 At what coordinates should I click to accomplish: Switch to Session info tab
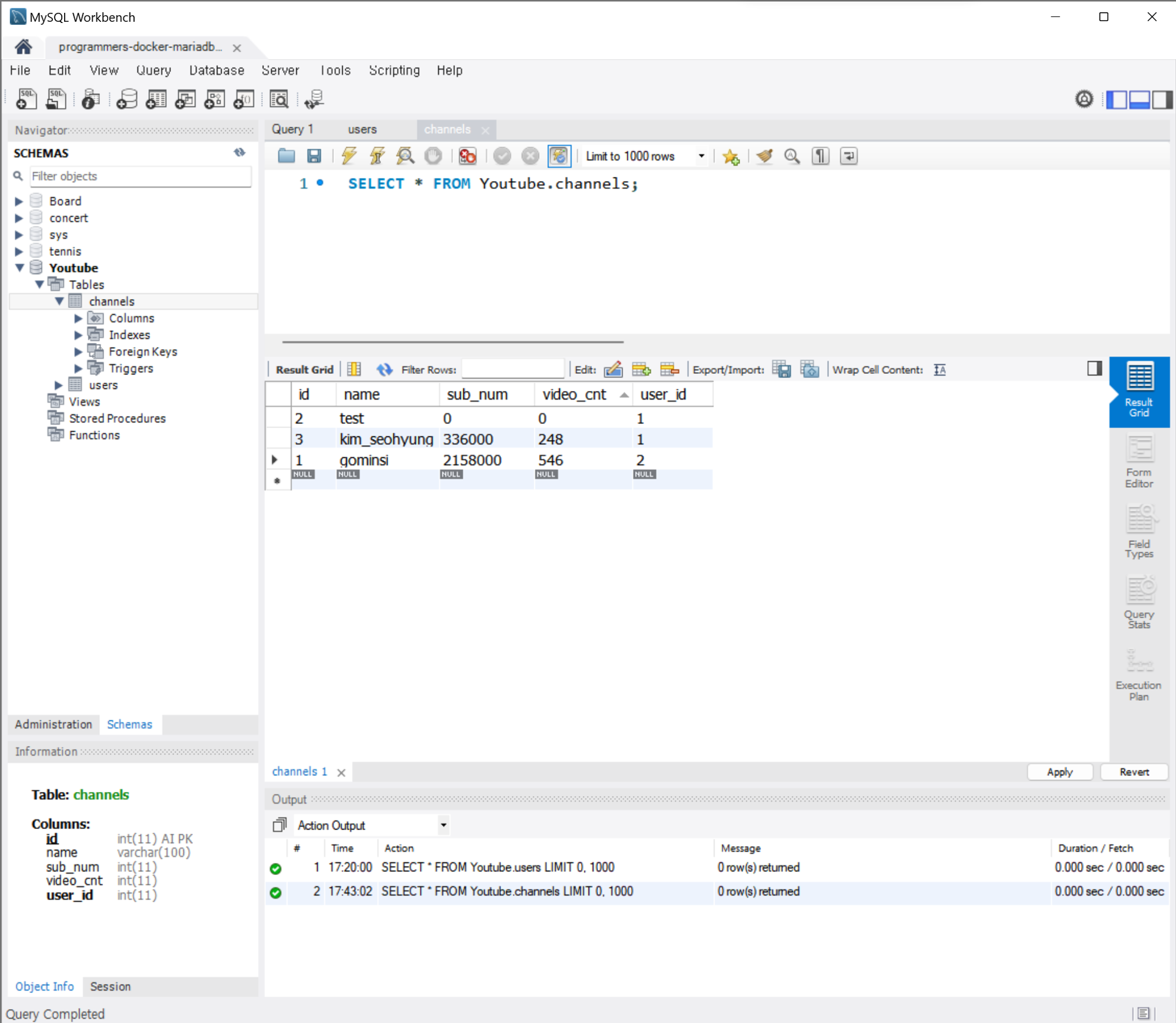pyautogui.click(x=111, y=987)
